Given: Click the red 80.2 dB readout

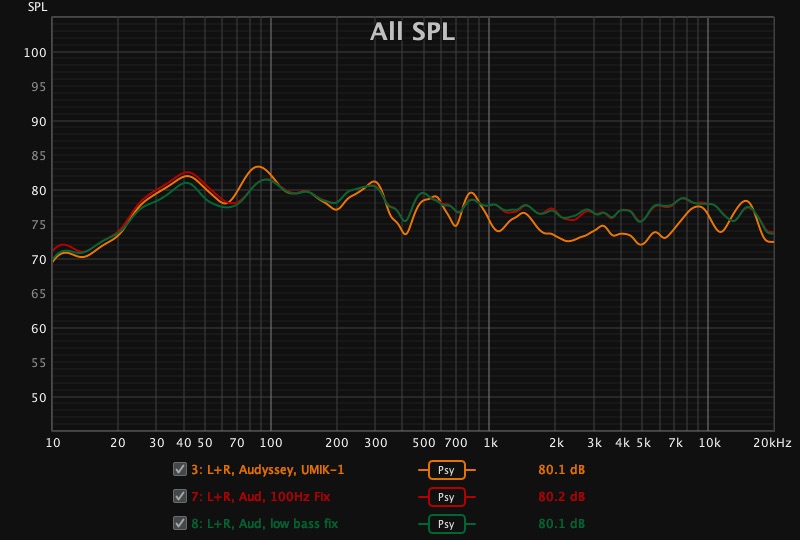Looking at the screenshot, I should (x=561, y=496).
